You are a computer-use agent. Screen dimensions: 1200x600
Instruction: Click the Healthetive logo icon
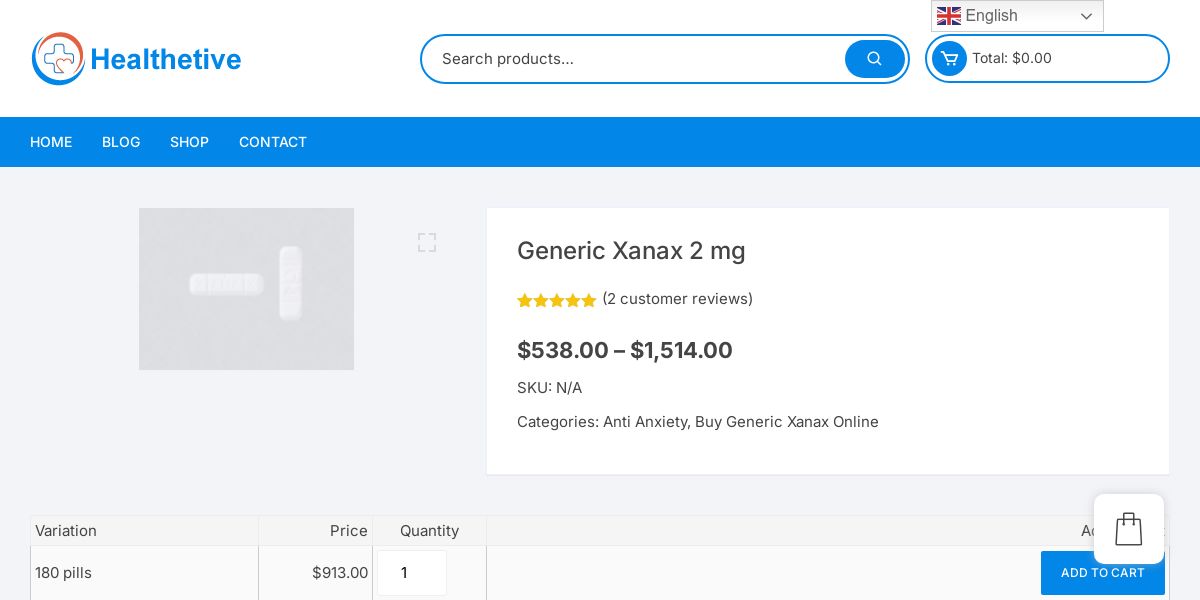click(x=58, y=59)
